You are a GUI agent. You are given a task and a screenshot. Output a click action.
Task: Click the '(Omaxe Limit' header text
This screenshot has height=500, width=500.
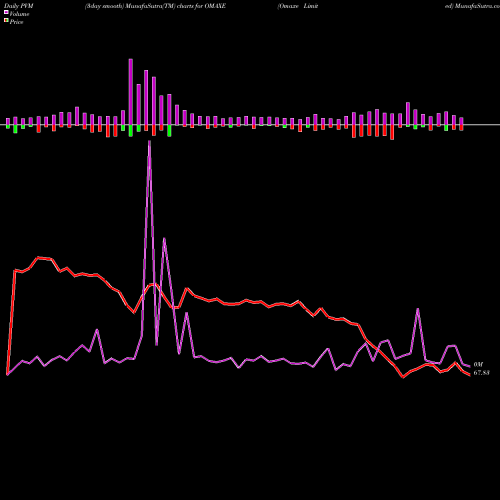click(298, 6)
